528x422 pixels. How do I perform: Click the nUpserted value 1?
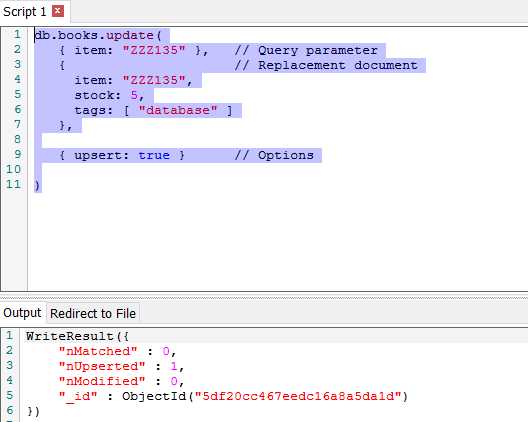[x=174, y=366]
